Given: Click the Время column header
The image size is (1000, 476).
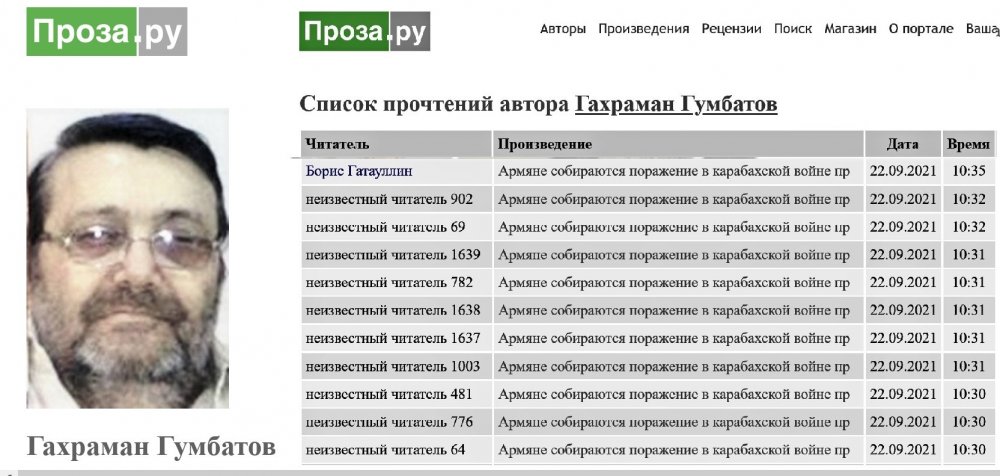Looking at the screenshot, I should click(968, 144).
